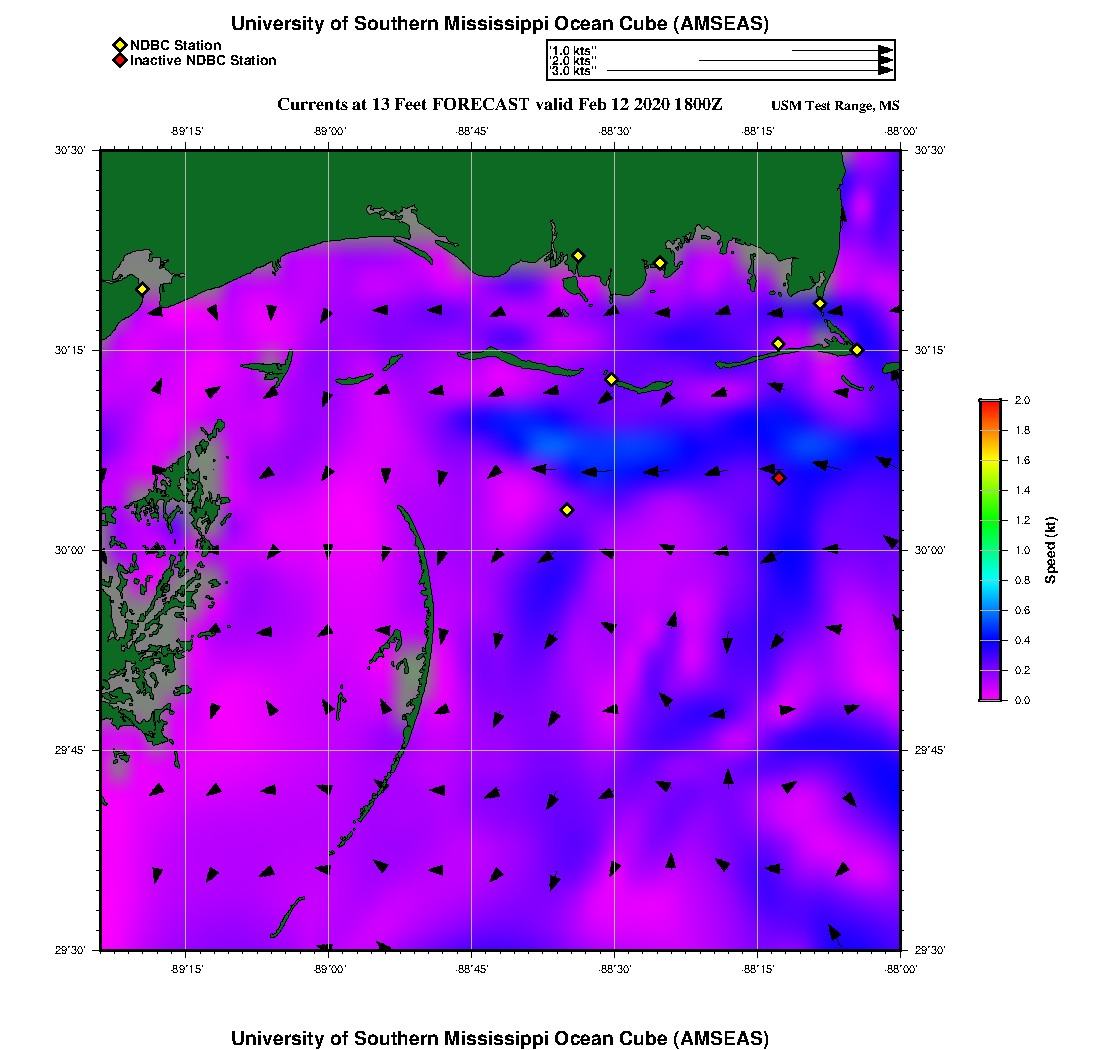Screen dimensions: 1100x1050
Task: Click the 3.0 kts arrowhead in scale box
Action: [x=885, y=71]
